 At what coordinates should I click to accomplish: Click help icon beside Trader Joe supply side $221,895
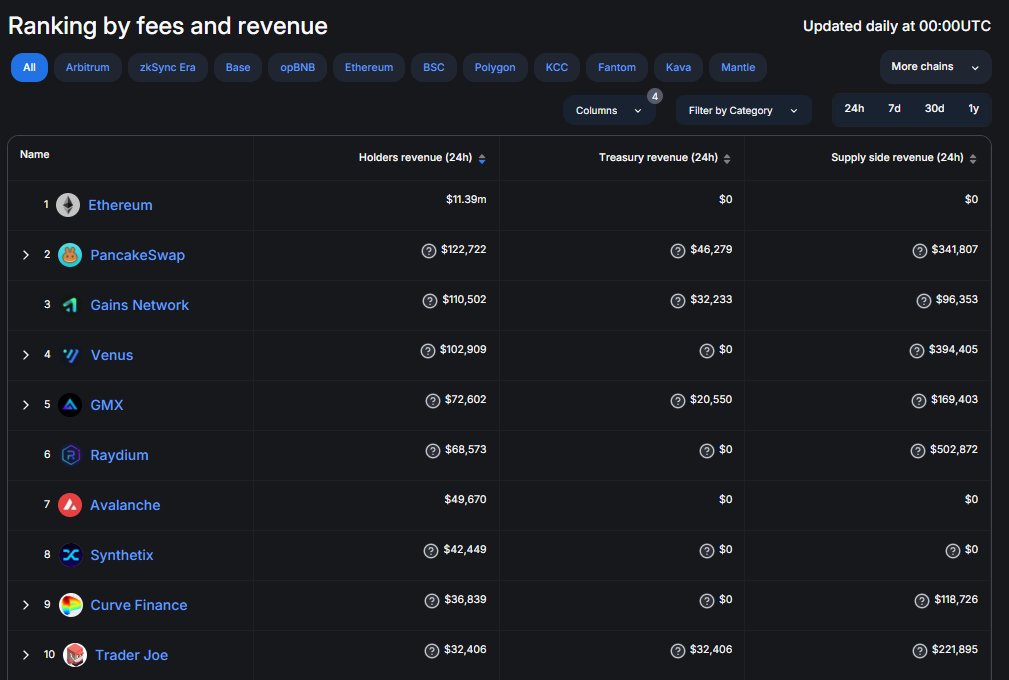click(920, 651)
